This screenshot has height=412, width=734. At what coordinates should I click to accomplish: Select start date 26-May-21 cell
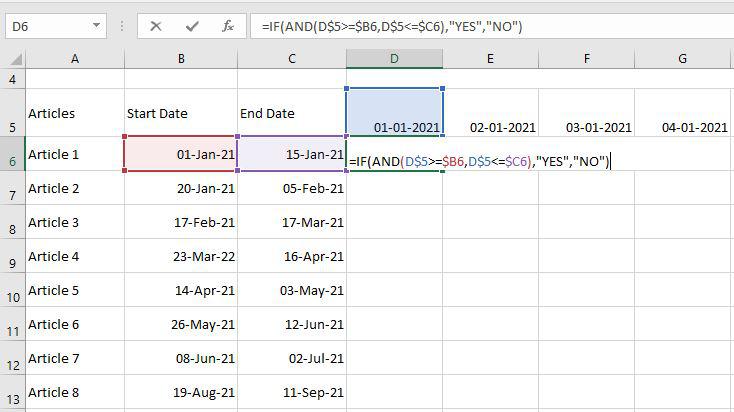point(181,324)
